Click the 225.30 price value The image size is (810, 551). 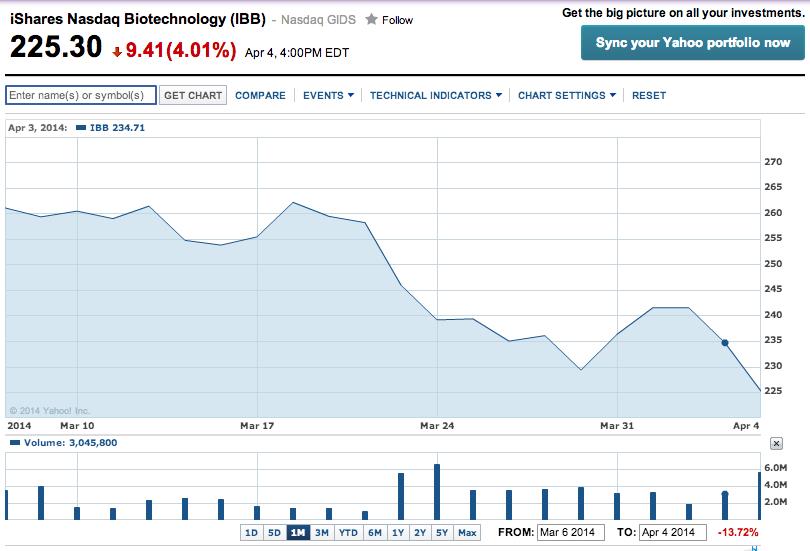pos(56,46)
